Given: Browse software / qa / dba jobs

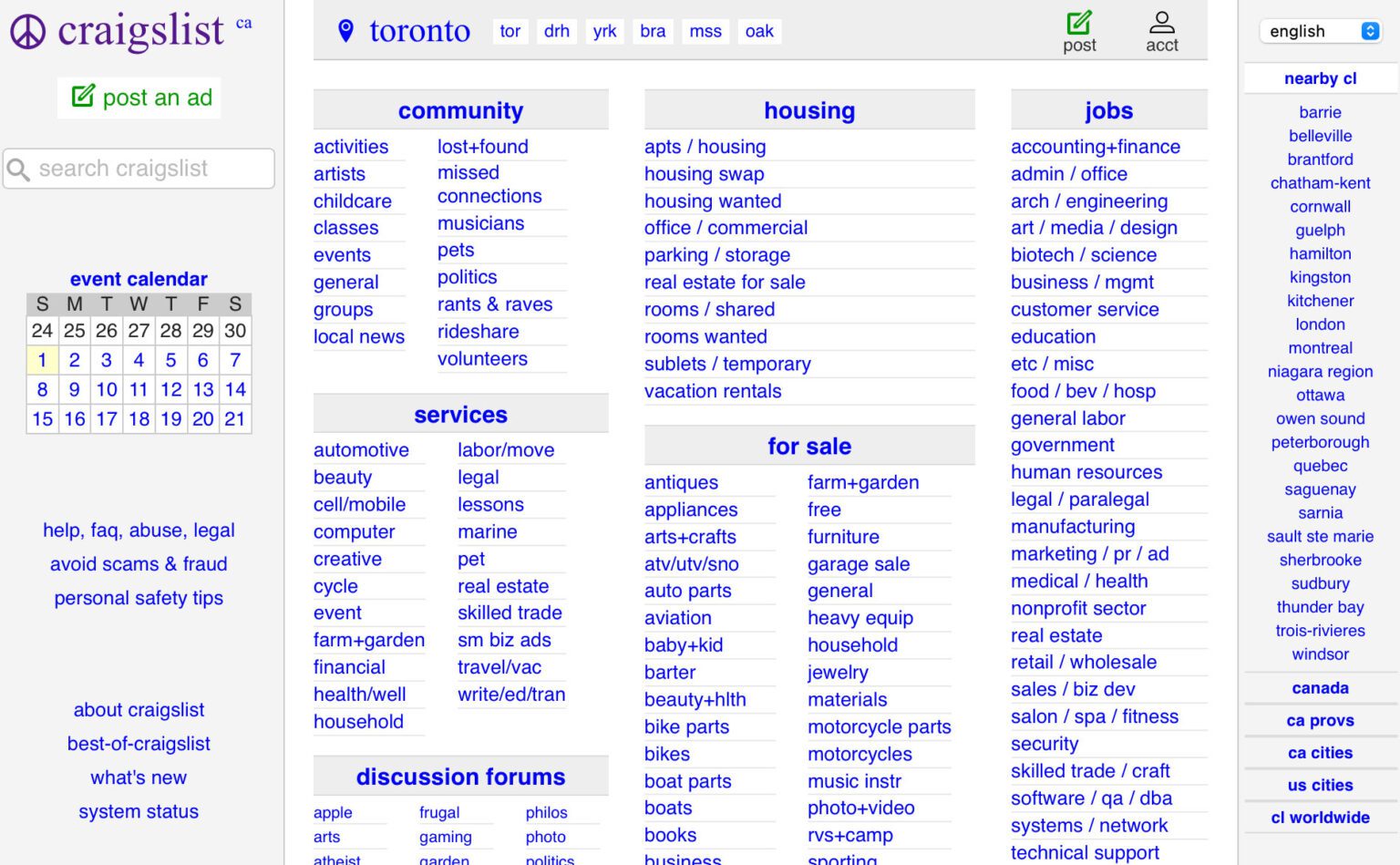Looking at the screenshot, I should click(1091, 798).
